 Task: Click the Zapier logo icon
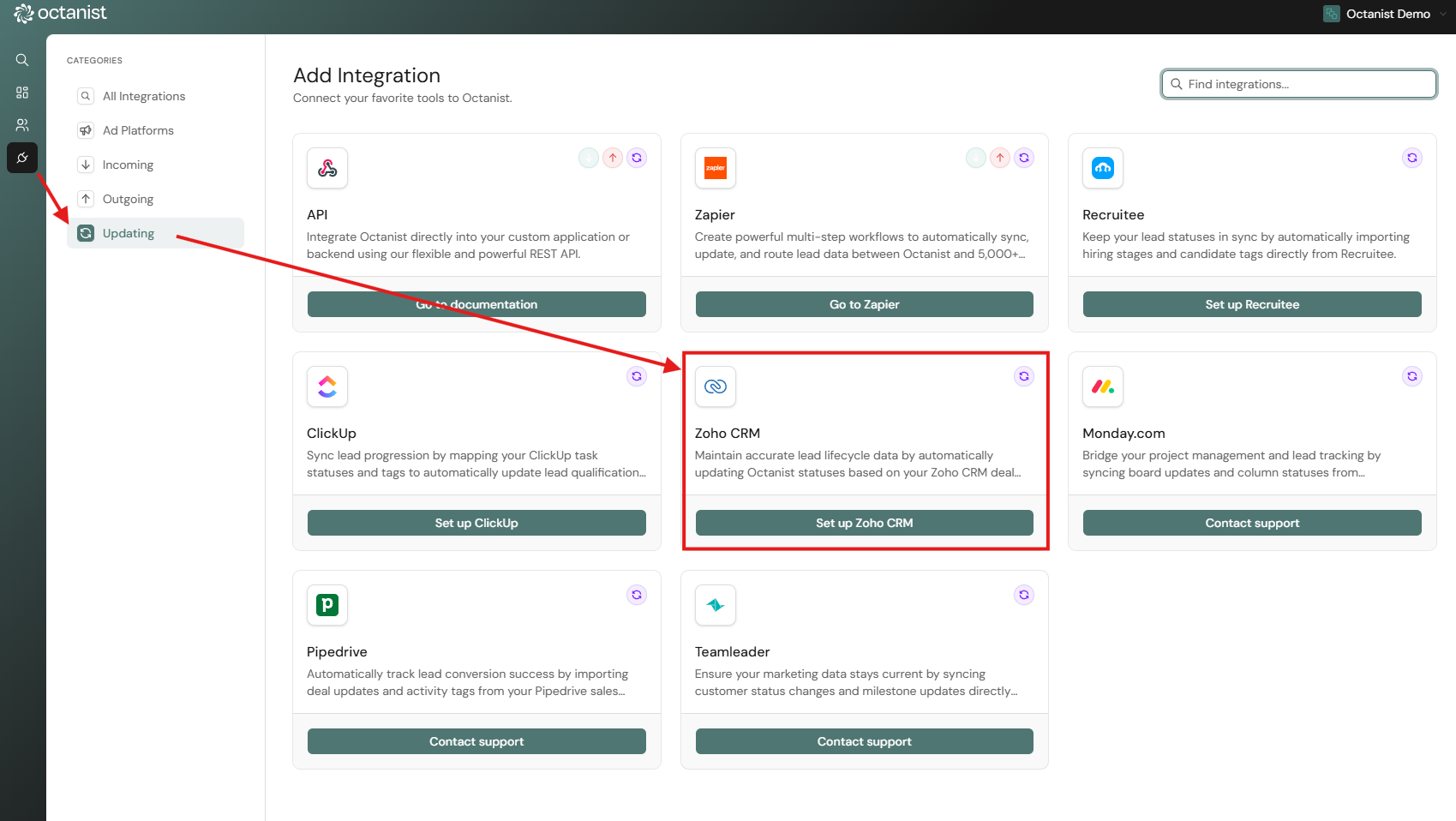click(x=715, y=168)
